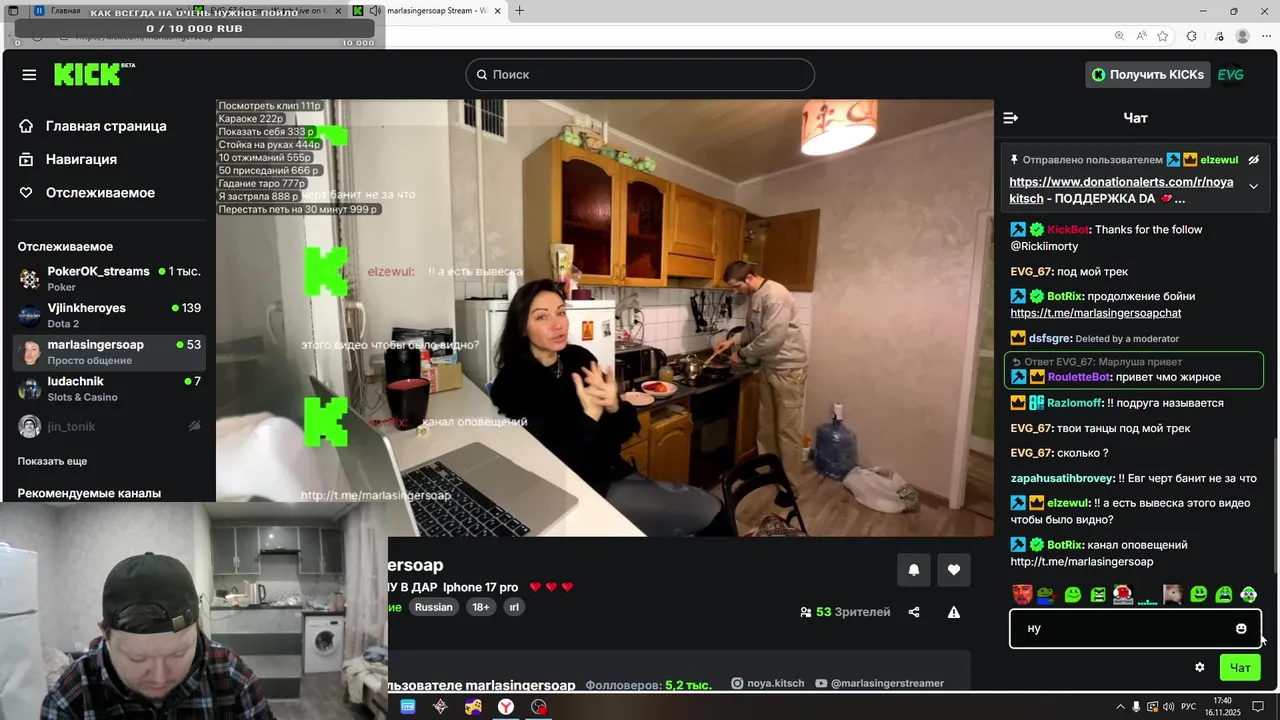Hide the pinned message eye icon
This screenshot has height=720, width=1280.
point(1253,160)
